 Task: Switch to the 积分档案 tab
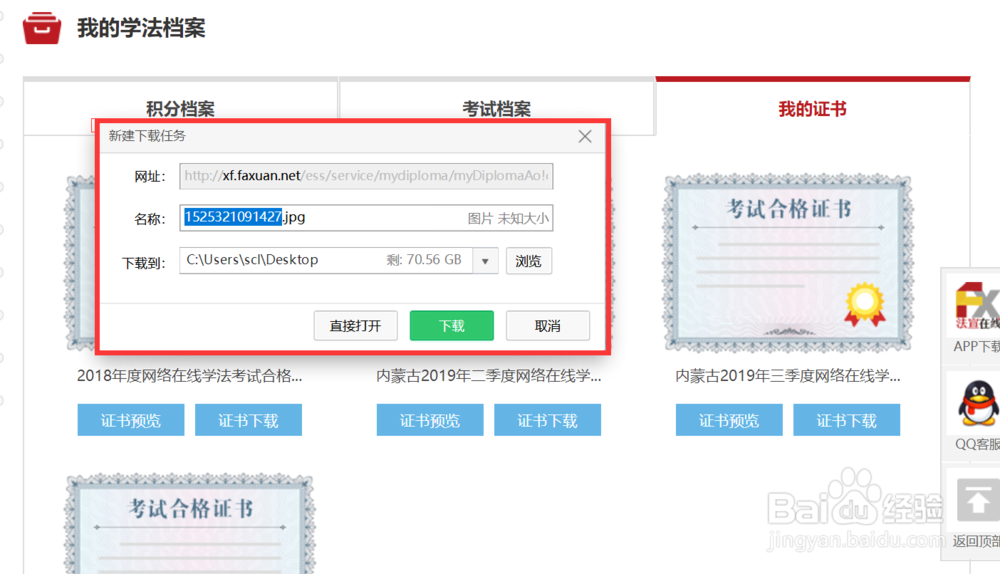[x=180, y=108]
